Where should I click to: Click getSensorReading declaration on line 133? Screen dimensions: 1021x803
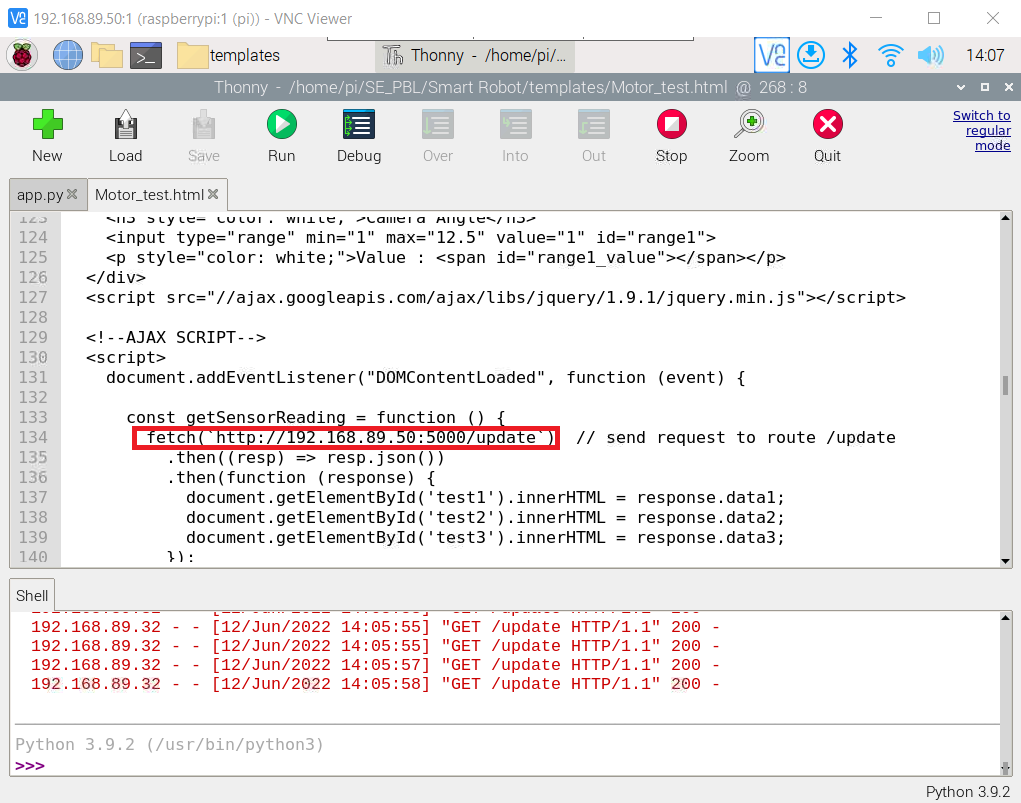[x=316, y=417]
